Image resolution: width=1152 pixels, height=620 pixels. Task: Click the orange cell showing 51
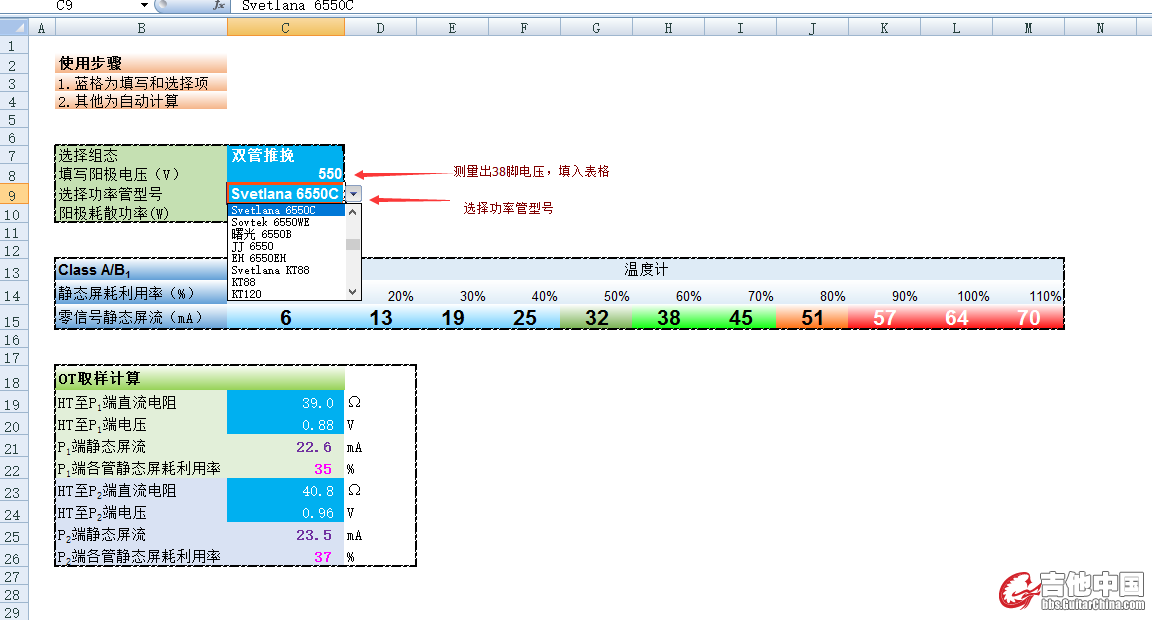point(812,317)
